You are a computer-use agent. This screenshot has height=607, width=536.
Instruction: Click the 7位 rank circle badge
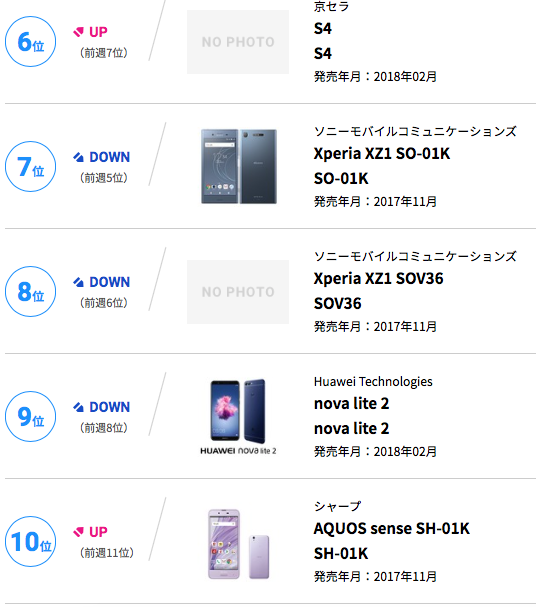tap(31, 166)
